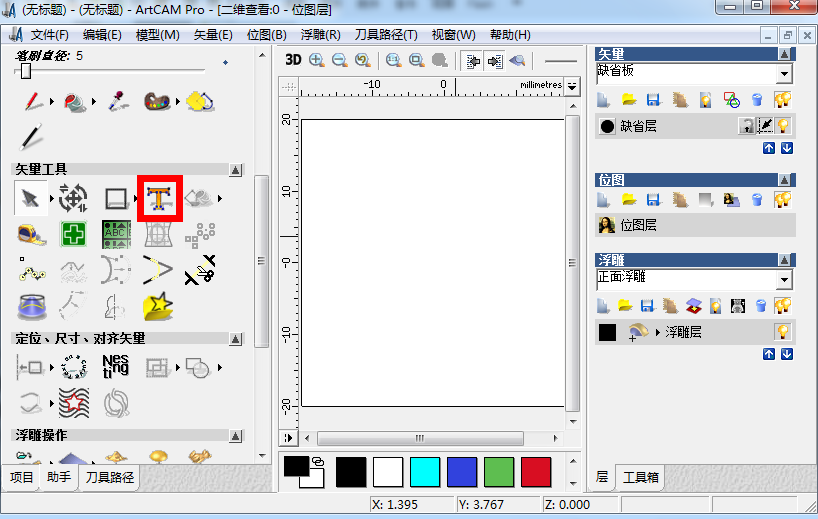818x519 pixels.
Task: Zoom in on the 2D view
Action: pos(317,60)
